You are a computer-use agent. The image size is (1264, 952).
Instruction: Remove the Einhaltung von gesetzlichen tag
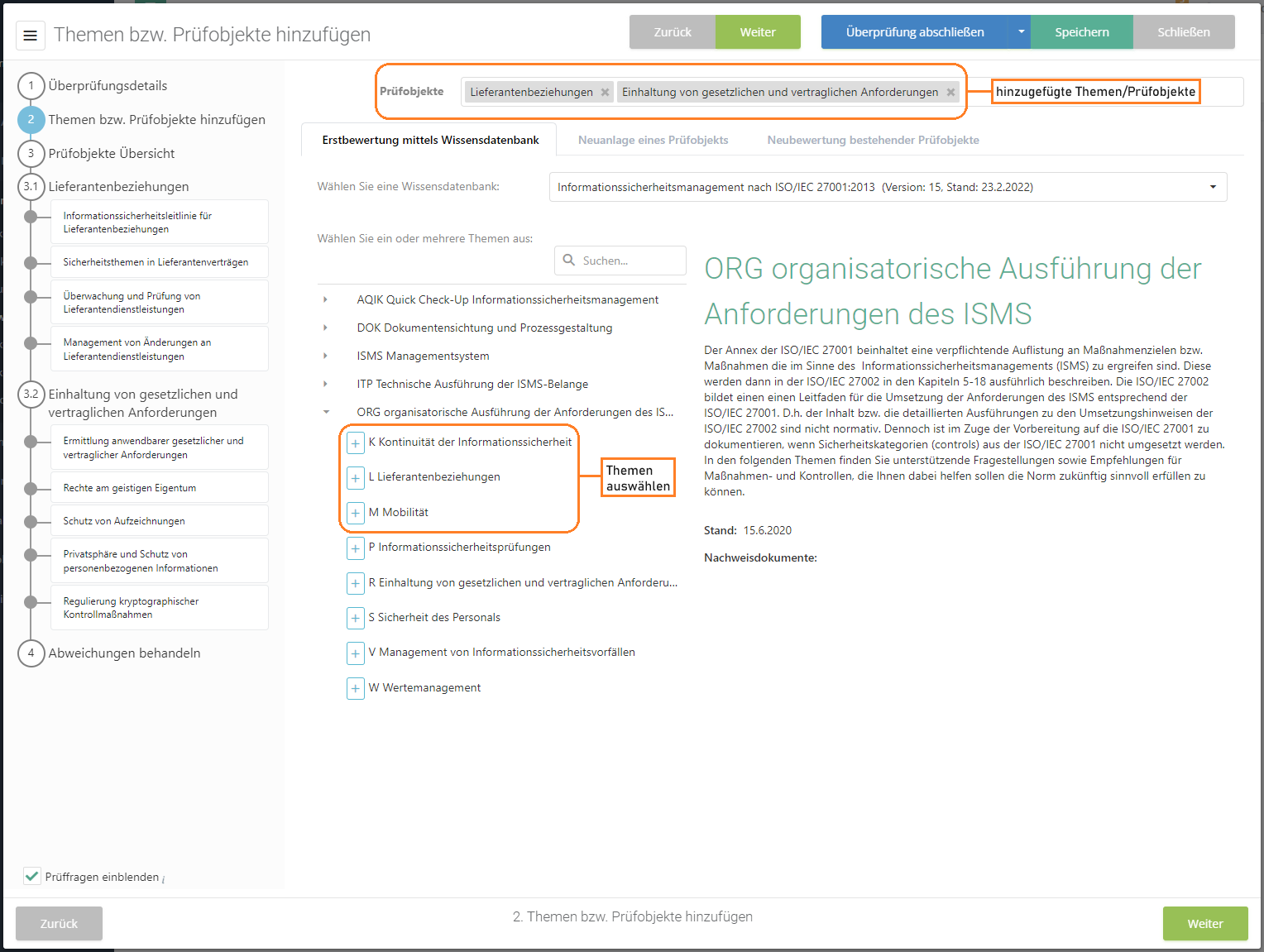(950, 92)
